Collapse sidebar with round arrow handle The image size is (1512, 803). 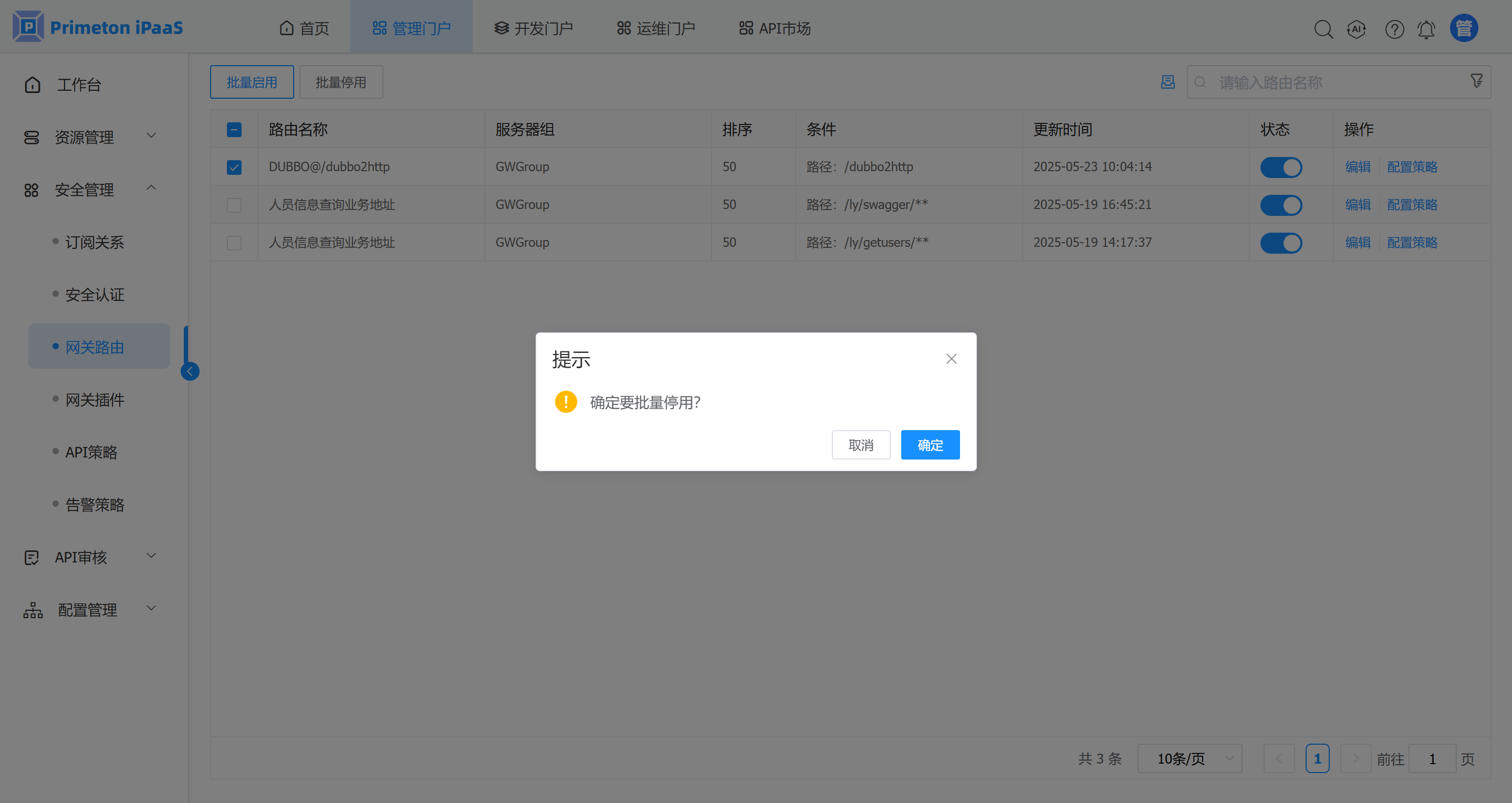click(x=190, y=371)
